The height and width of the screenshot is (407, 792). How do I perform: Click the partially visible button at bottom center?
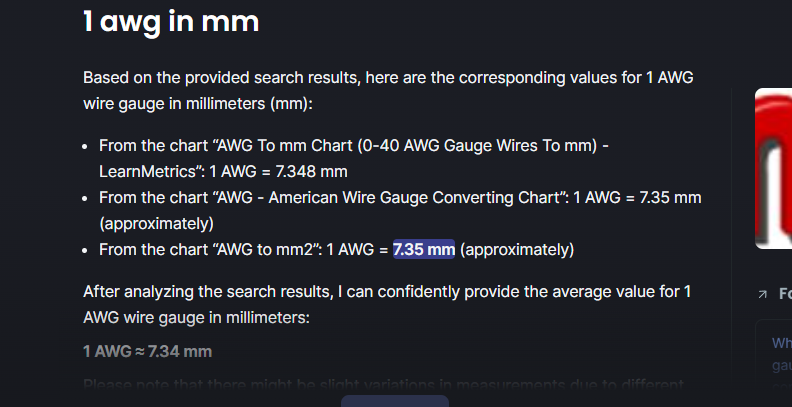click(x=395, y=401)
